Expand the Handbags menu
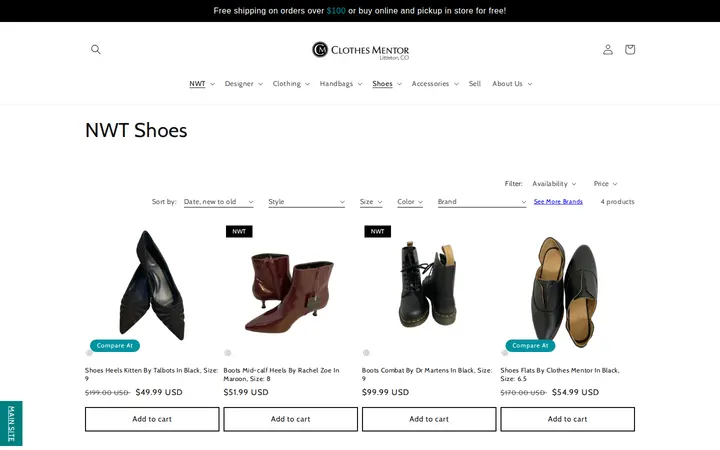The height and width of the screenshot is (450, 720). (x=341, y=84)
